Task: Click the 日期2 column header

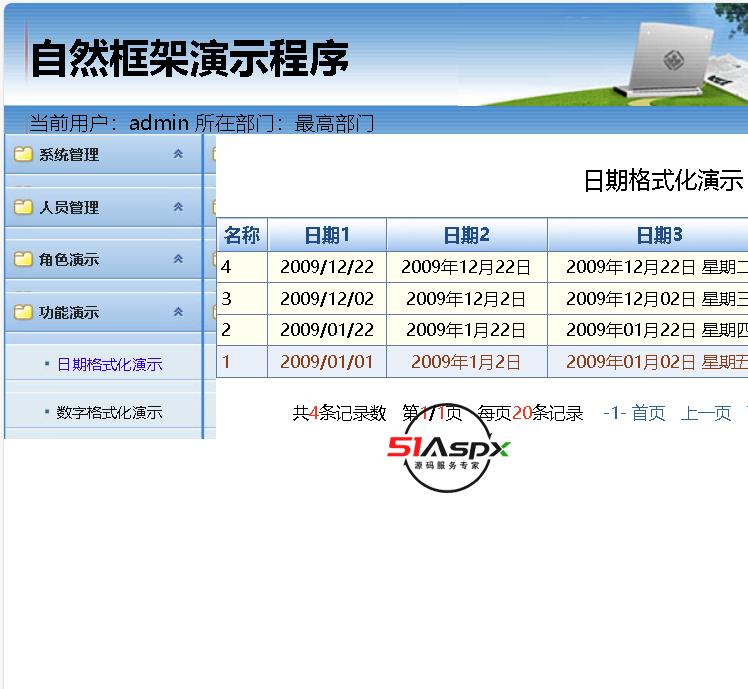Action: point(466,235)
